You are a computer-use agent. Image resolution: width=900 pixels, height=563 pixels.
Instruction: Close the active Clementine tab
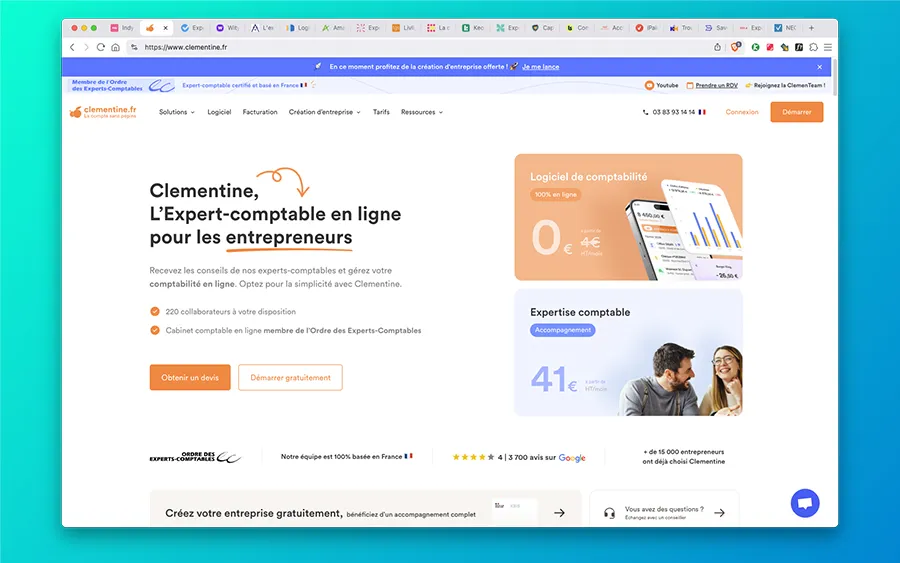165,28
